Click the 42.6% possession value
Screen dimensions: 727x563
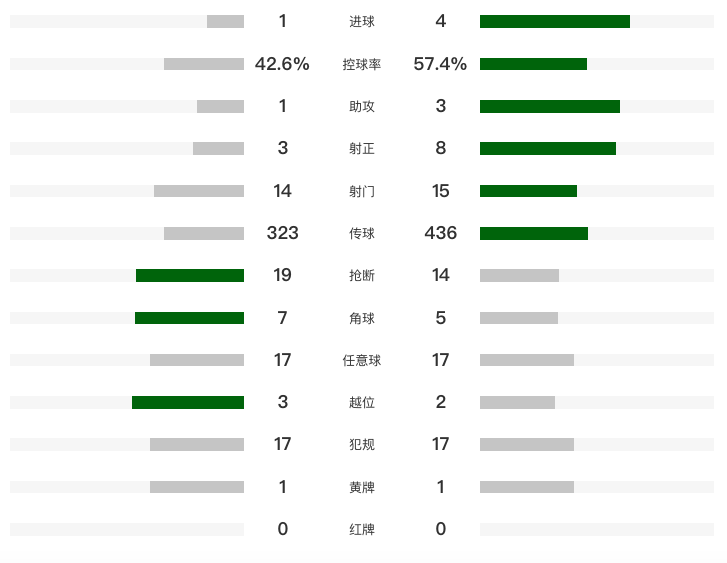point(282,64)
